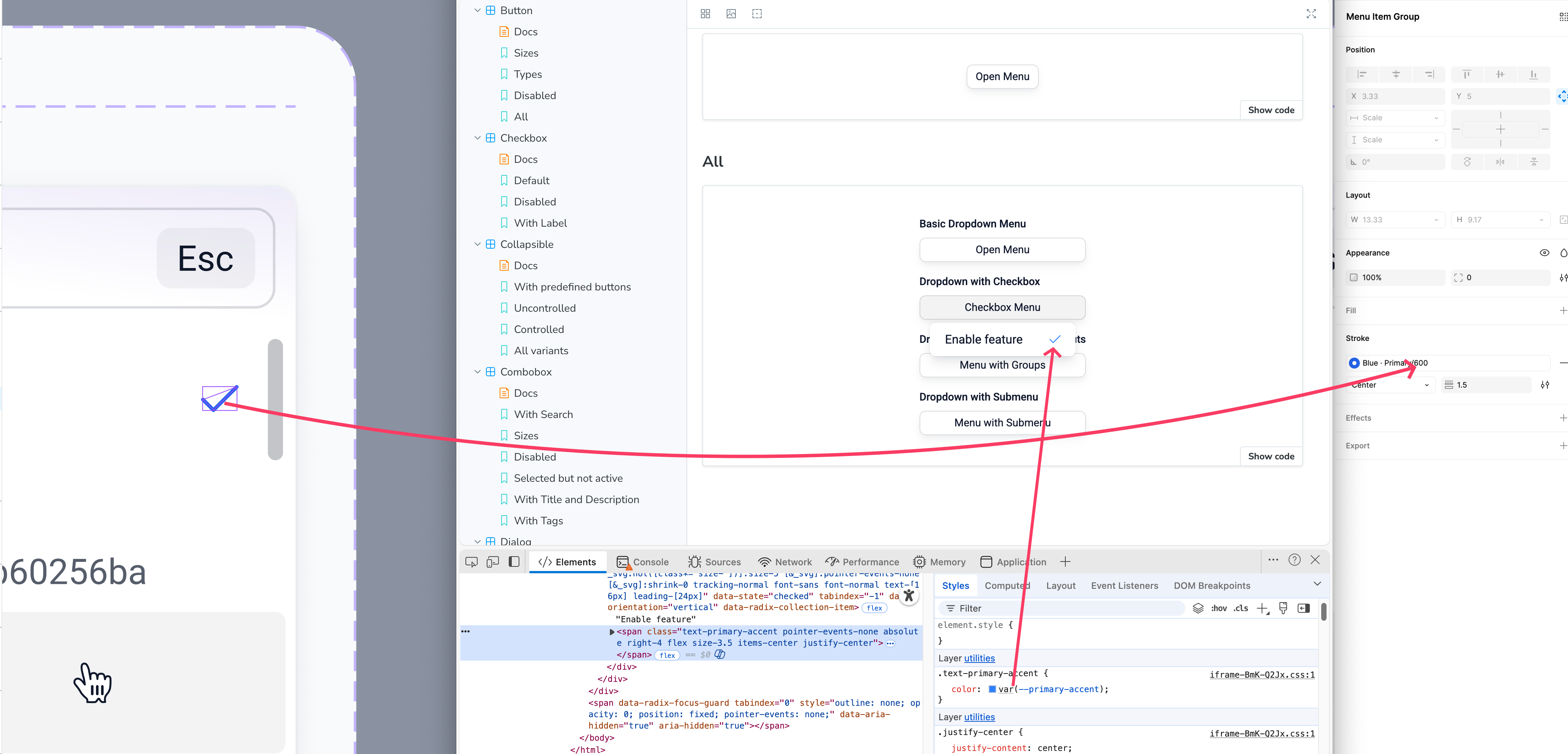The height and width of the screenshot is (754, 1568).
Task: Click stroke weight 1.5 field
Action: click(1486, 385)
